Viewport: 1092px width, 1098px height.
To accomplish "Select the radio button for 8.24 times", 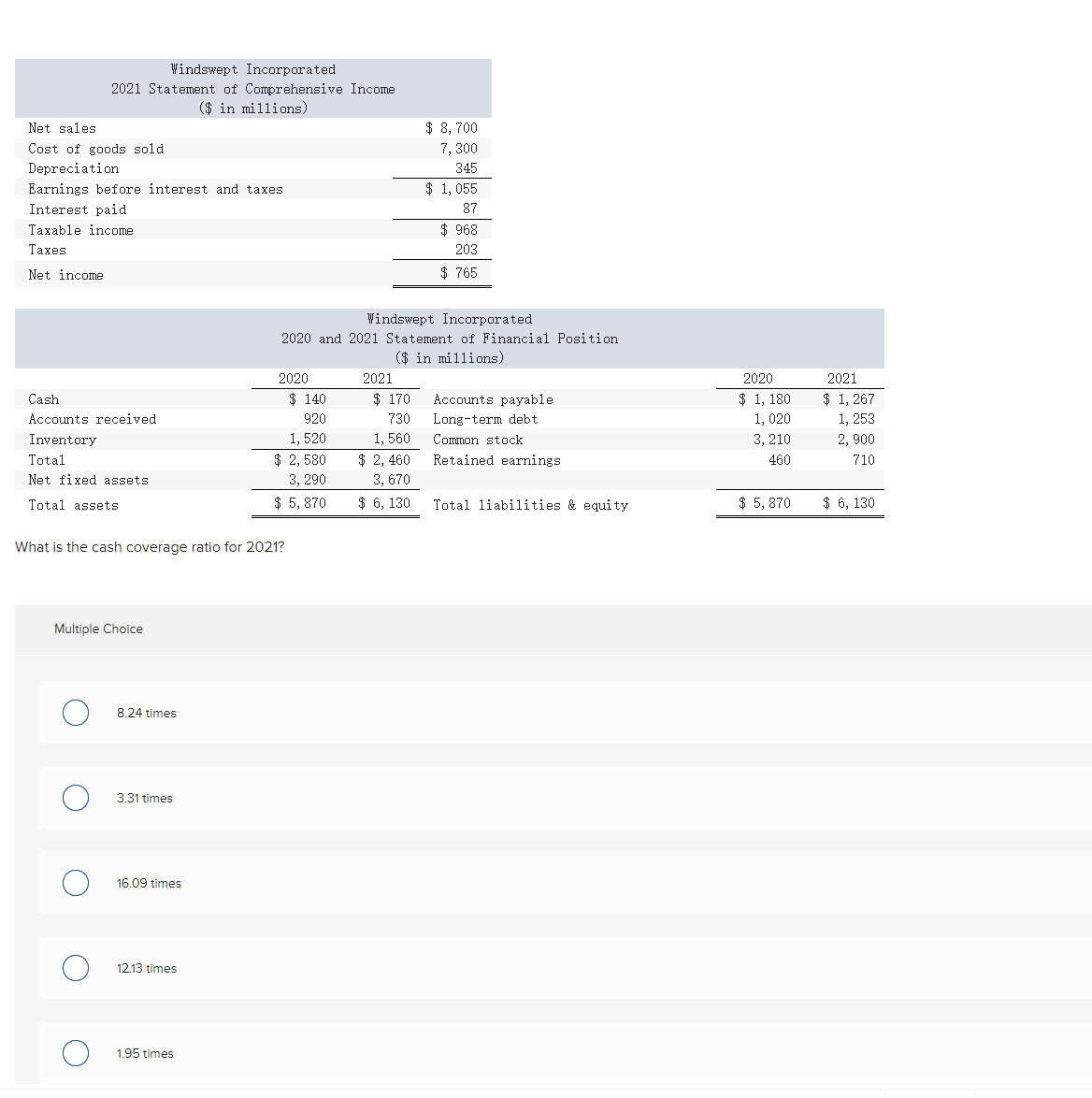I will [75, 713].
